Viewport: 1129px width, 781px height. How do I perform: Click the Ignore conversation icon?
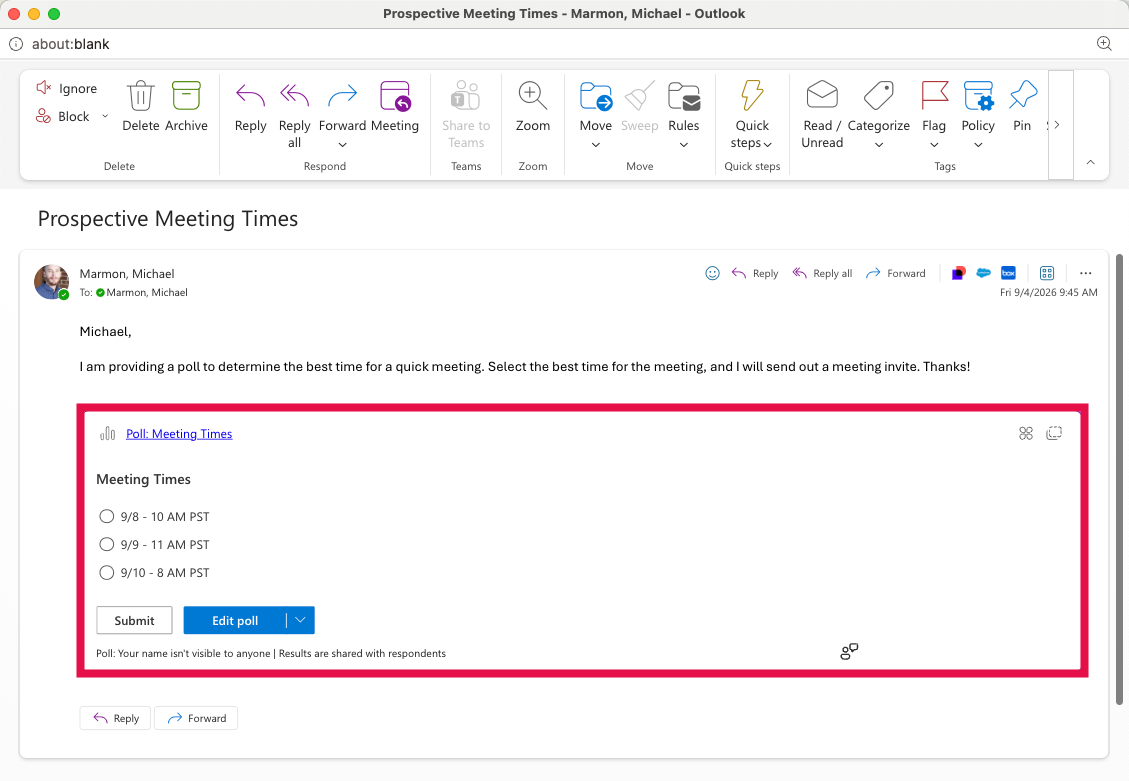43,88
